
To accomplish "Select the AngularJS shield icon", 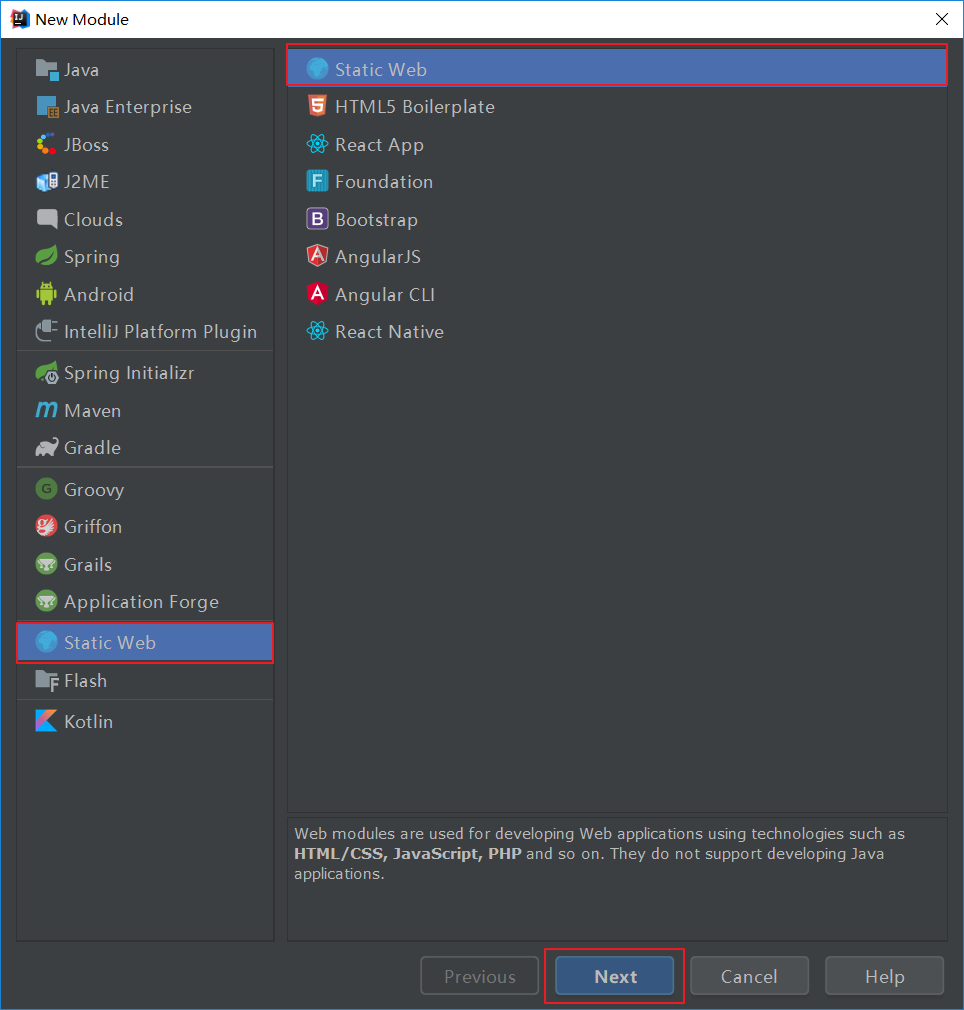I will point(317,256).
